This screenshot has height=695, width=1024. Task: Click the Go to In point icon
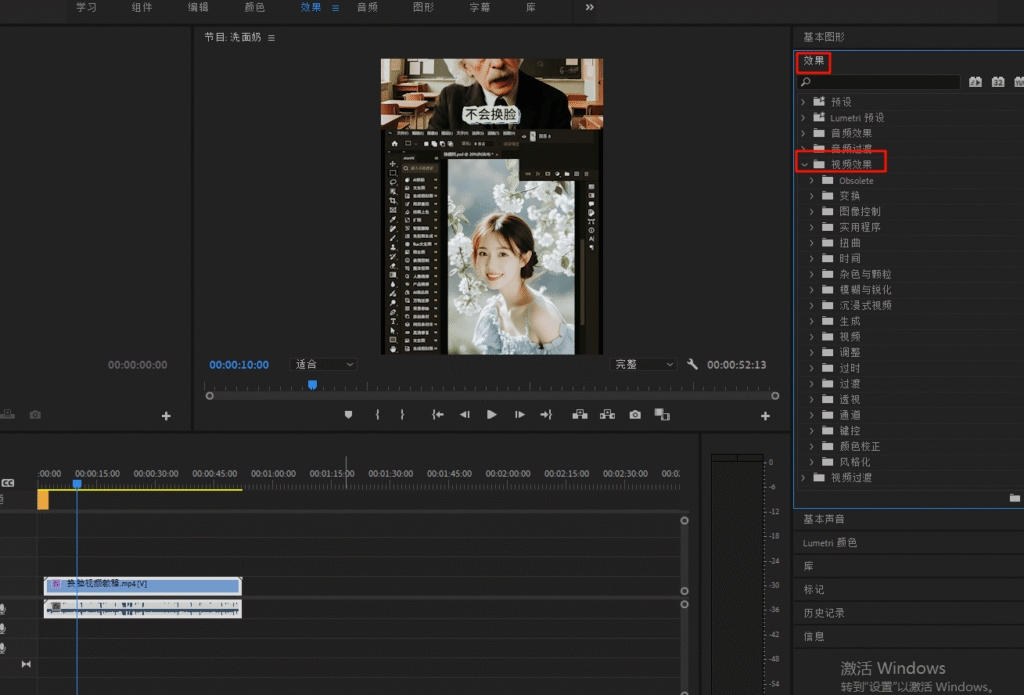[437, 414]
